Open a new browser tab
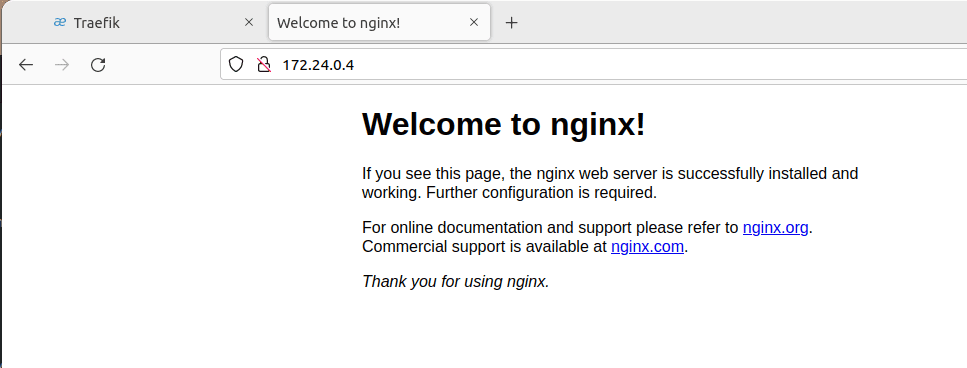Image resolution: width=967 pixels, height=368 pixels. click(x=511, y=23)
